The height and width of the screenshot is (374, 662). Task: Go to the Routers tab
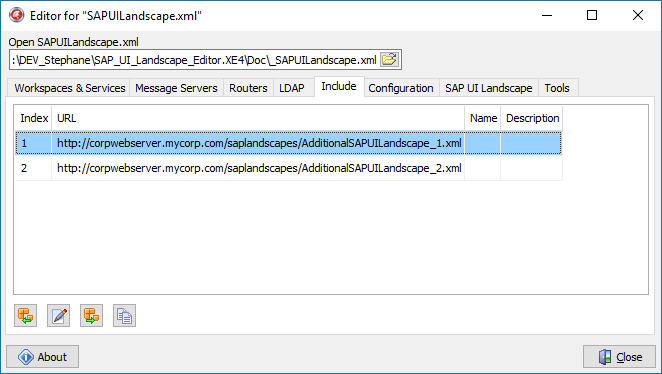(248, 88)
